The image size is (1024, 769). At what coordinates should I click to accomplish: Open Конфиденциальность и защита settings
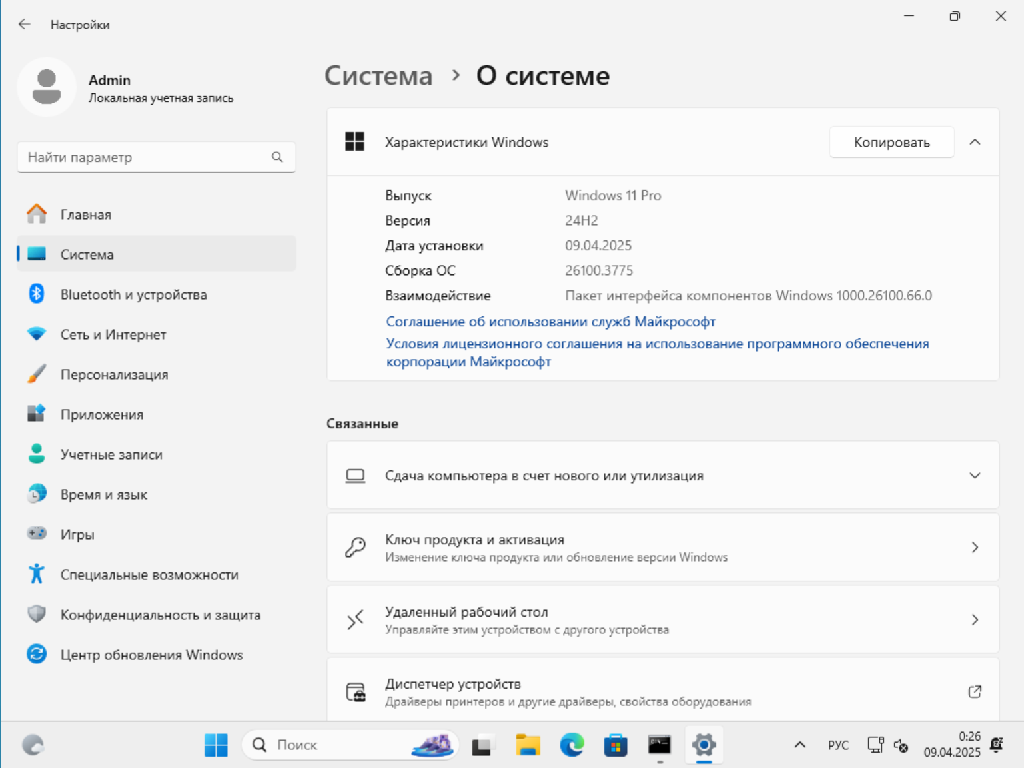(156, 614)
